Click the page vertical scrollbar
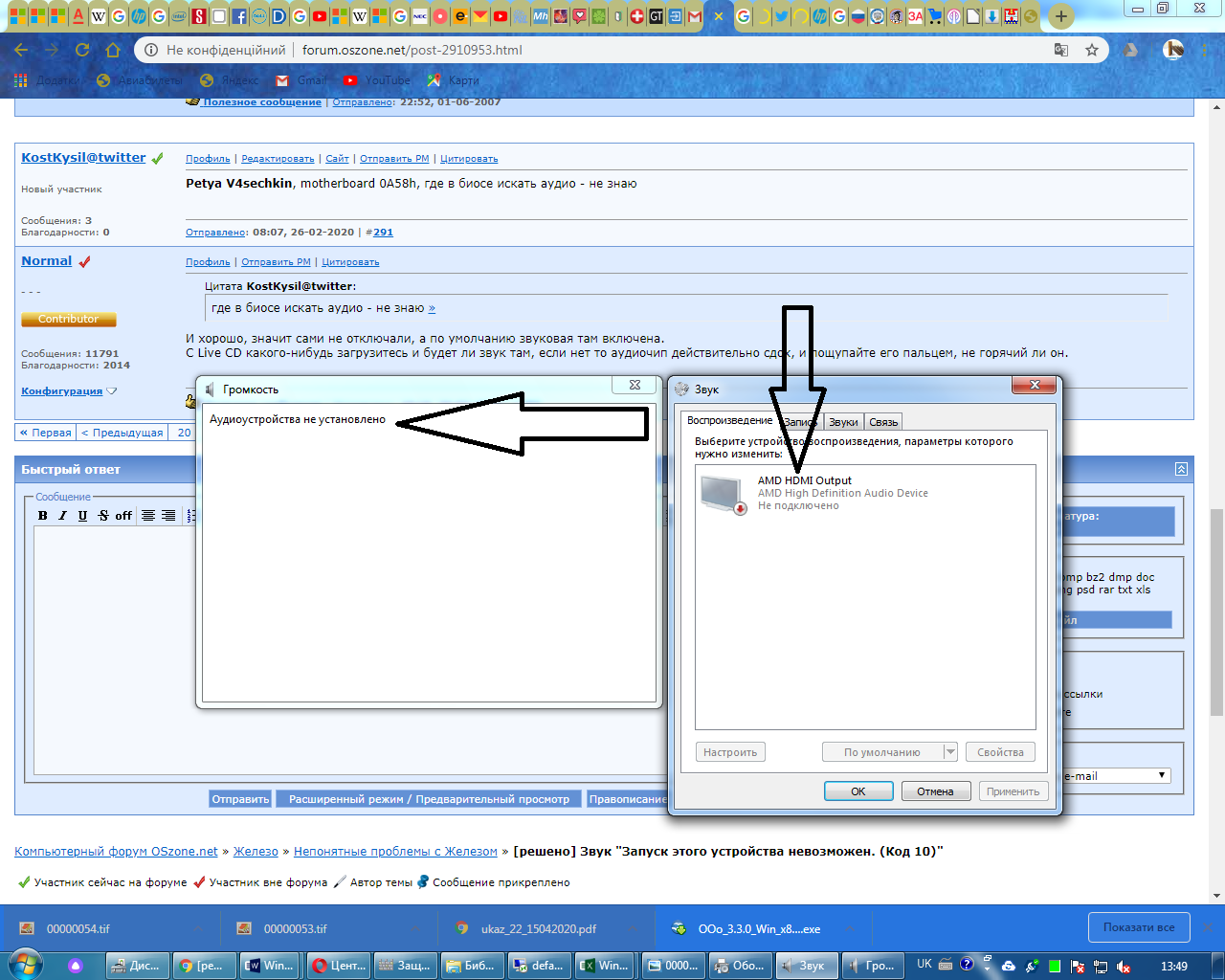This screenshot has width=1225, height=980. tap(1216, 612)
